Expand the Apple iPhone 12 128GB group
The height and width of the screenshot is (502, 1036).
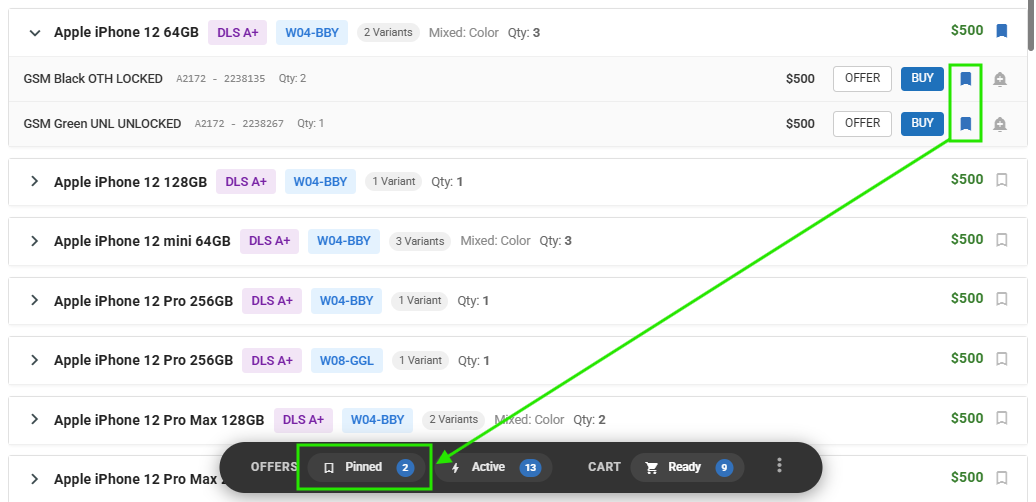[x=35, y=181]
